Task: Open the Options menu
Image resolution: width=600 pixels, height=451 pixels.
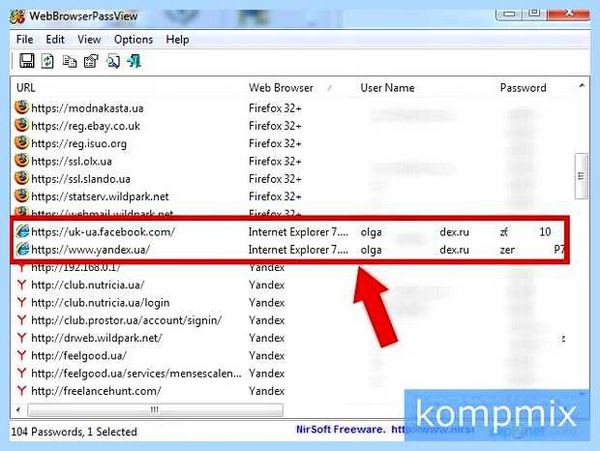Action: coord(134,39)
